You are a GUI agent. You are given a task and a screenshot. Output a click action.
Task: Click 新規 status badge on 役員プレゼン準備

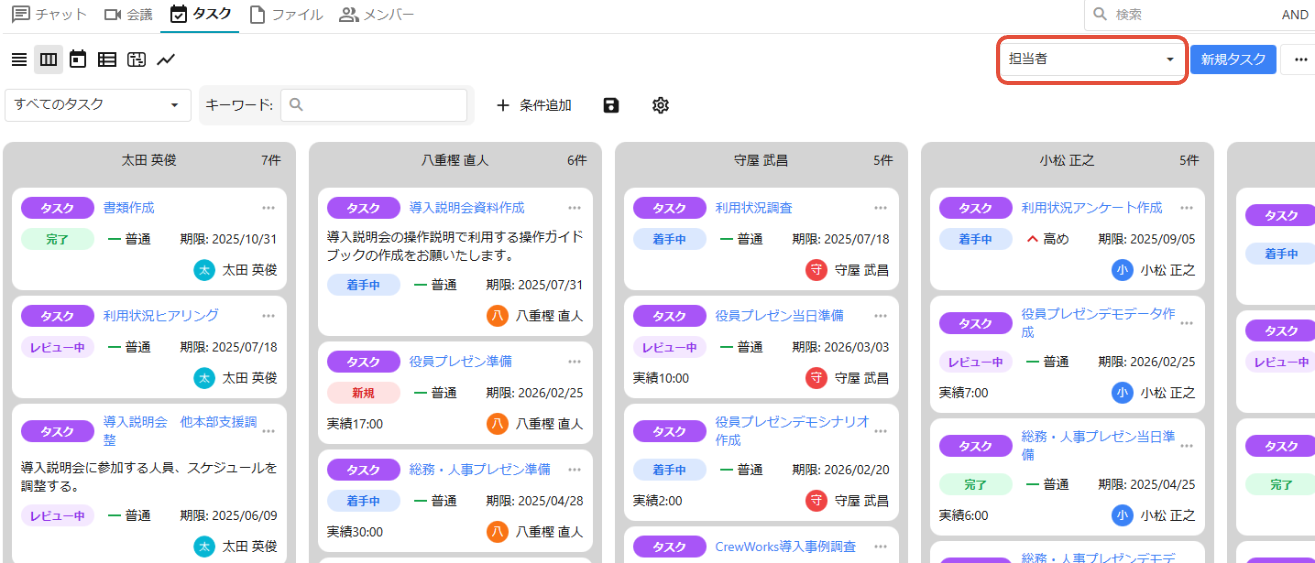364,393
